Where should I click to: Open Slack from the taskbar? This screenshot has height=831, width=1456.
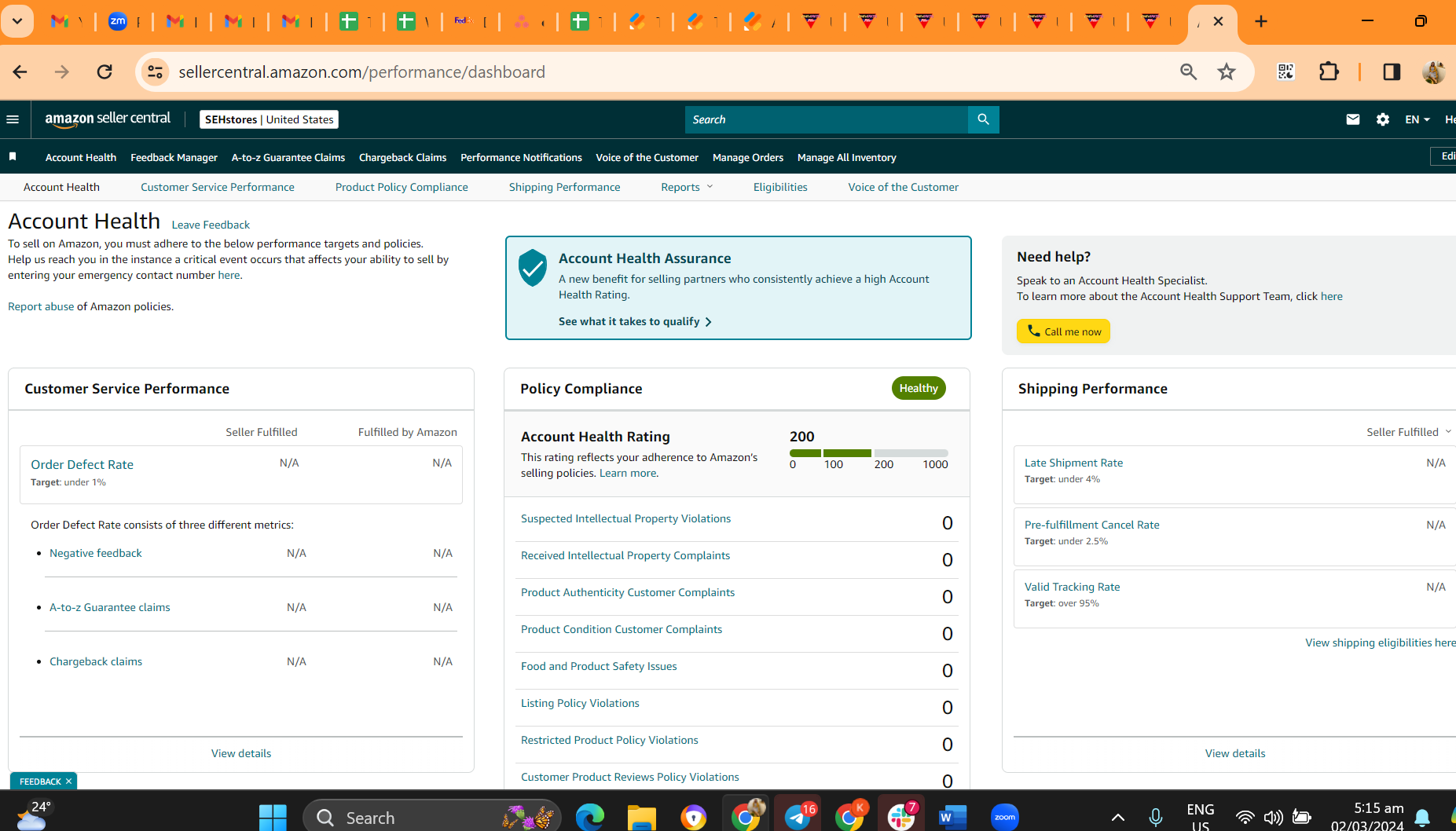[x=901, y=818]
